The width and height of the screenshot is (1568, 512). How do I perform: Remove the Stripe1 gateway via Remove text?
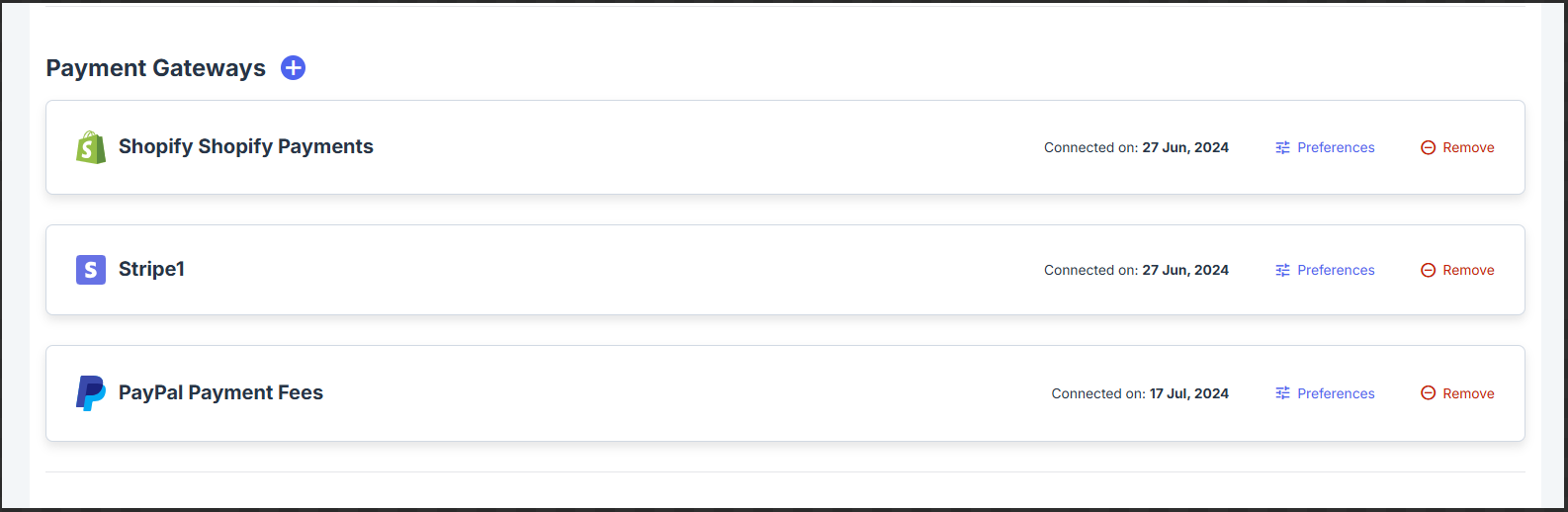(x=1468, y=271)
